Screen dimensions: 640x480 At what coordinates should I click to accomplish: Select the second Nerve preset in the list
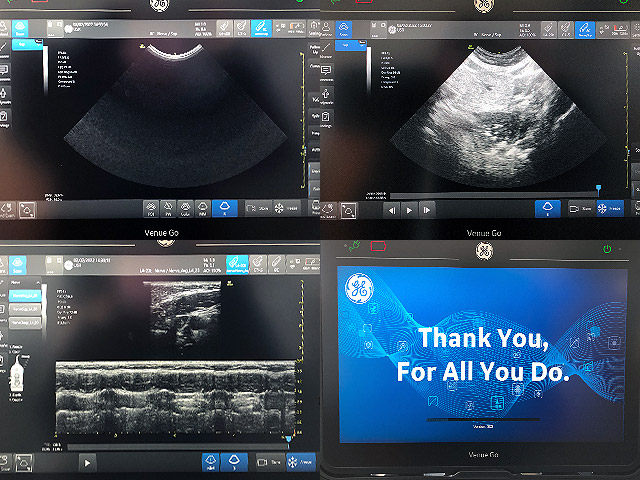click(x=25, y=309)
